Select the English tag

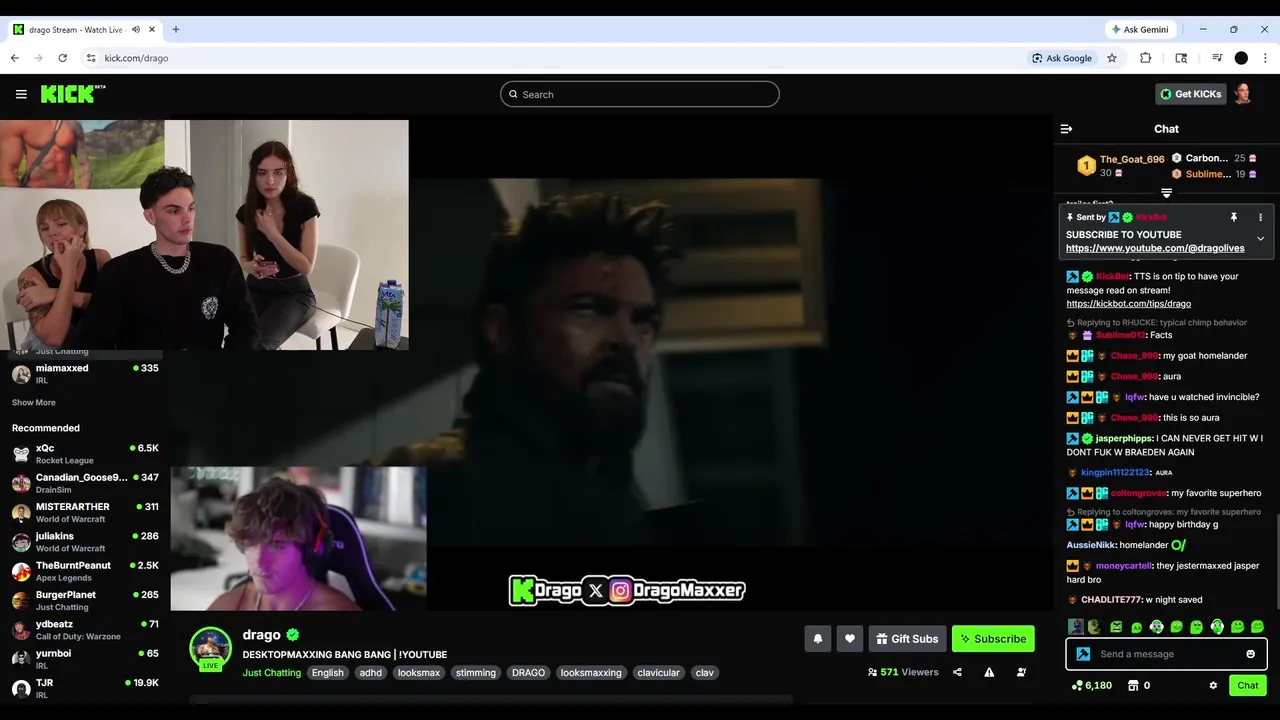327,673
